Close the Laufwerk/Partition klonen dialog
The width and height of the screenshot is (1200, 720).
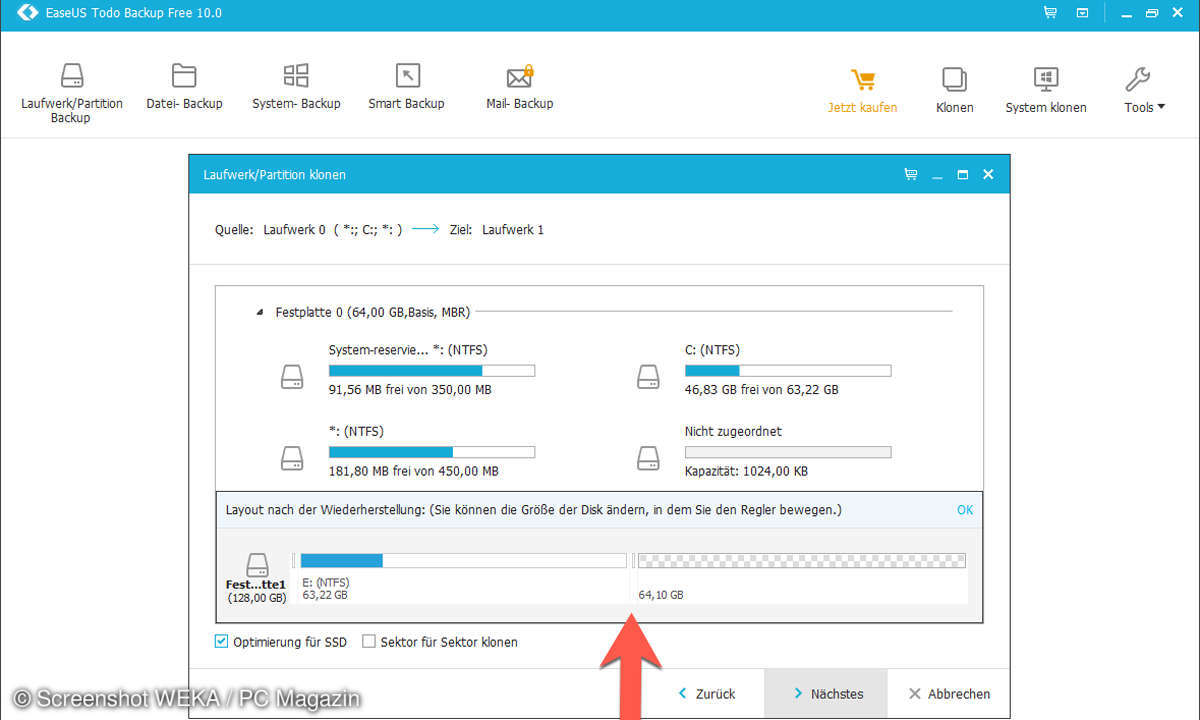(988, 174)
